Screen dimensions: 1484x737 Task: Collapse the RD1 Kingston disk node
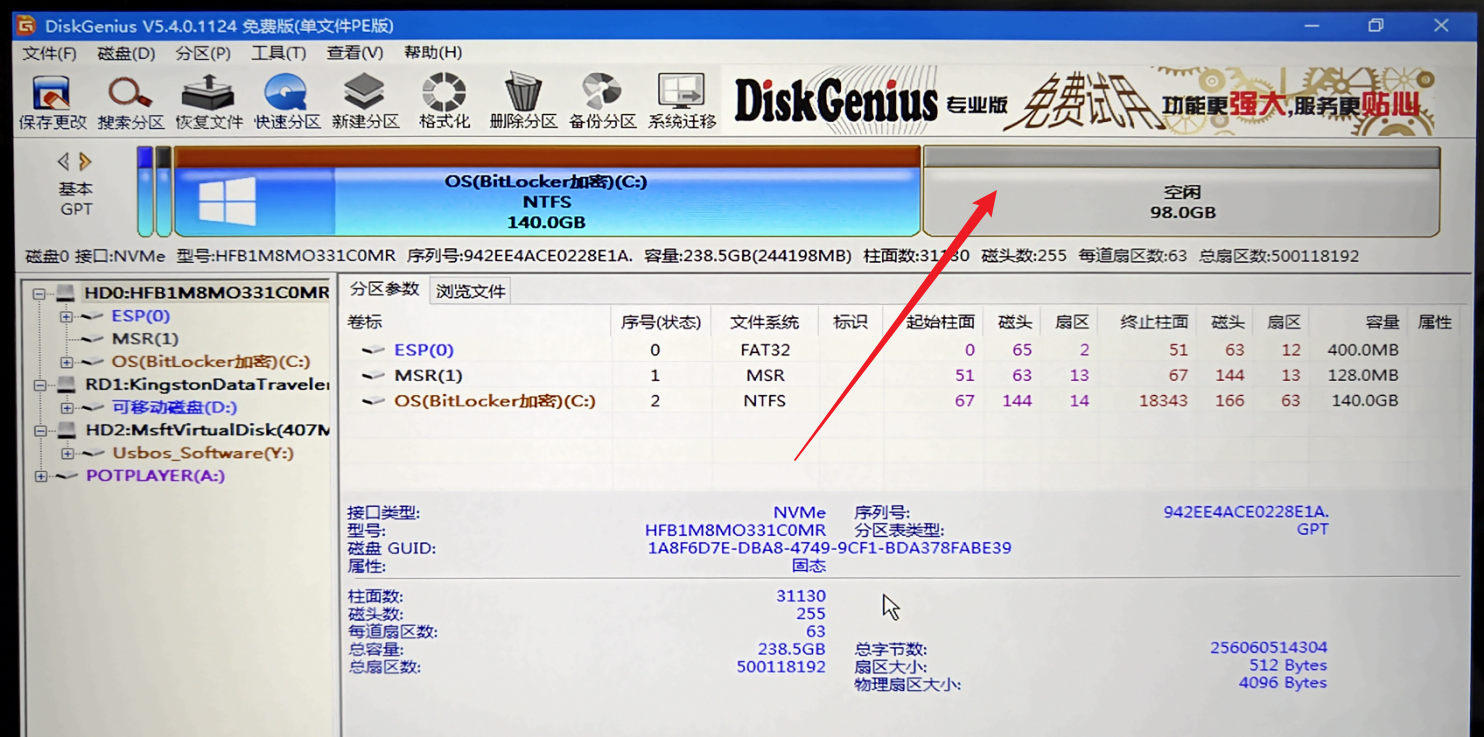(x=39, y=385)
